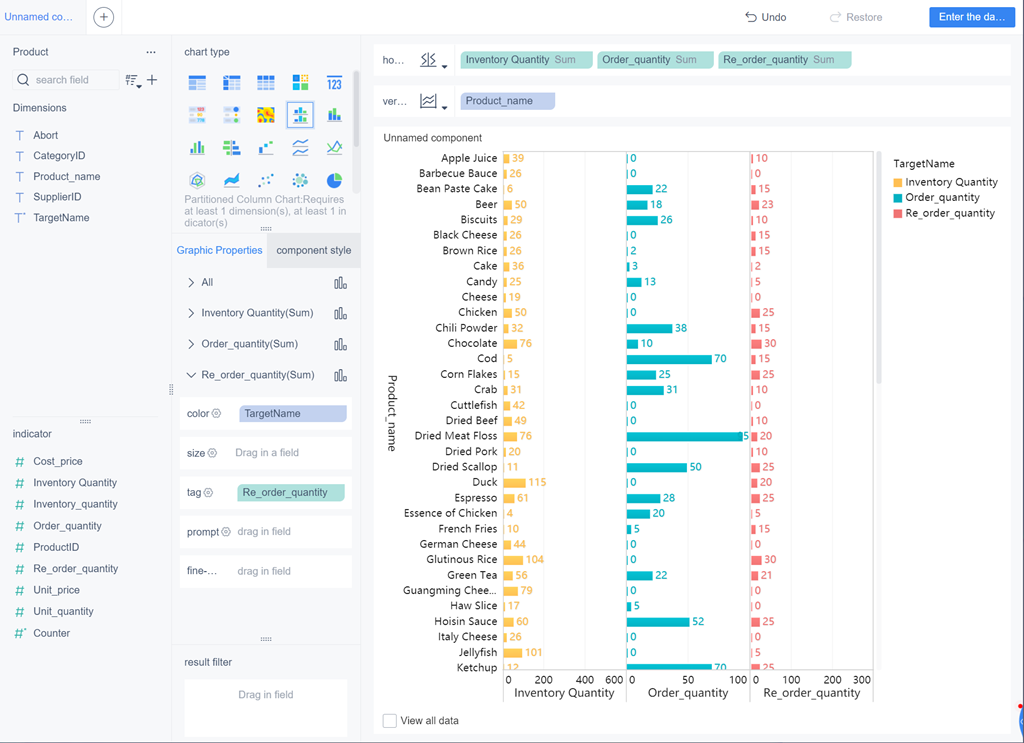Expand the Inventory Quantity(Sum) section

click(191, 313)
